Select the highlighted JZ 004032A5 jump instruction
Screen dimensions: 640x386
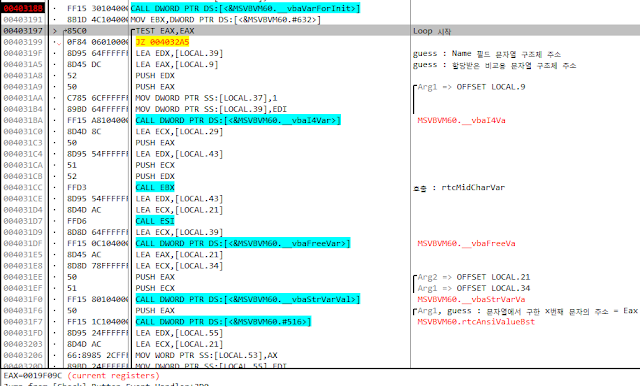[162, 42]
